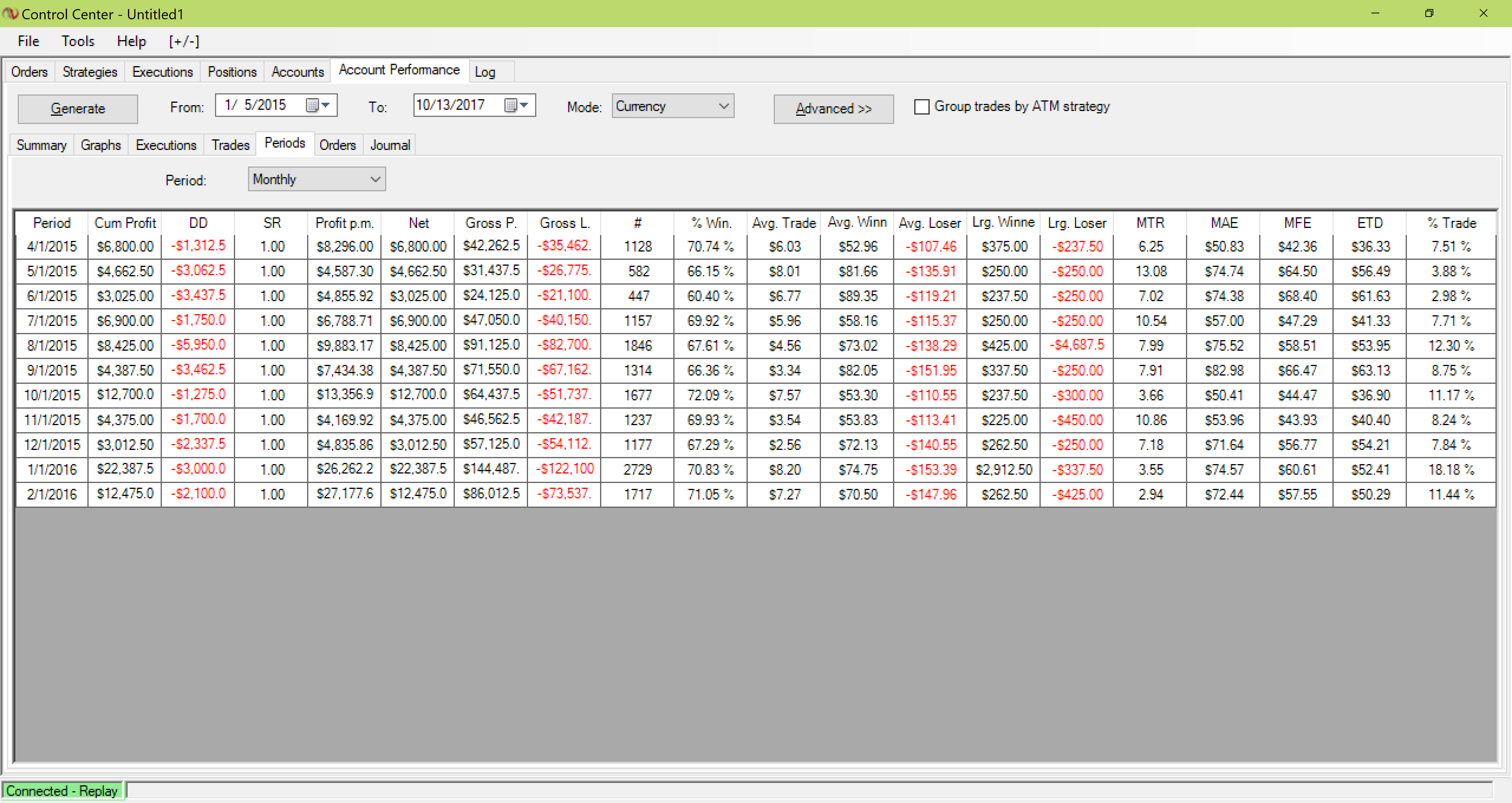Click the MFE column header
1512x803 pixels.
[x=1297, y=223]
